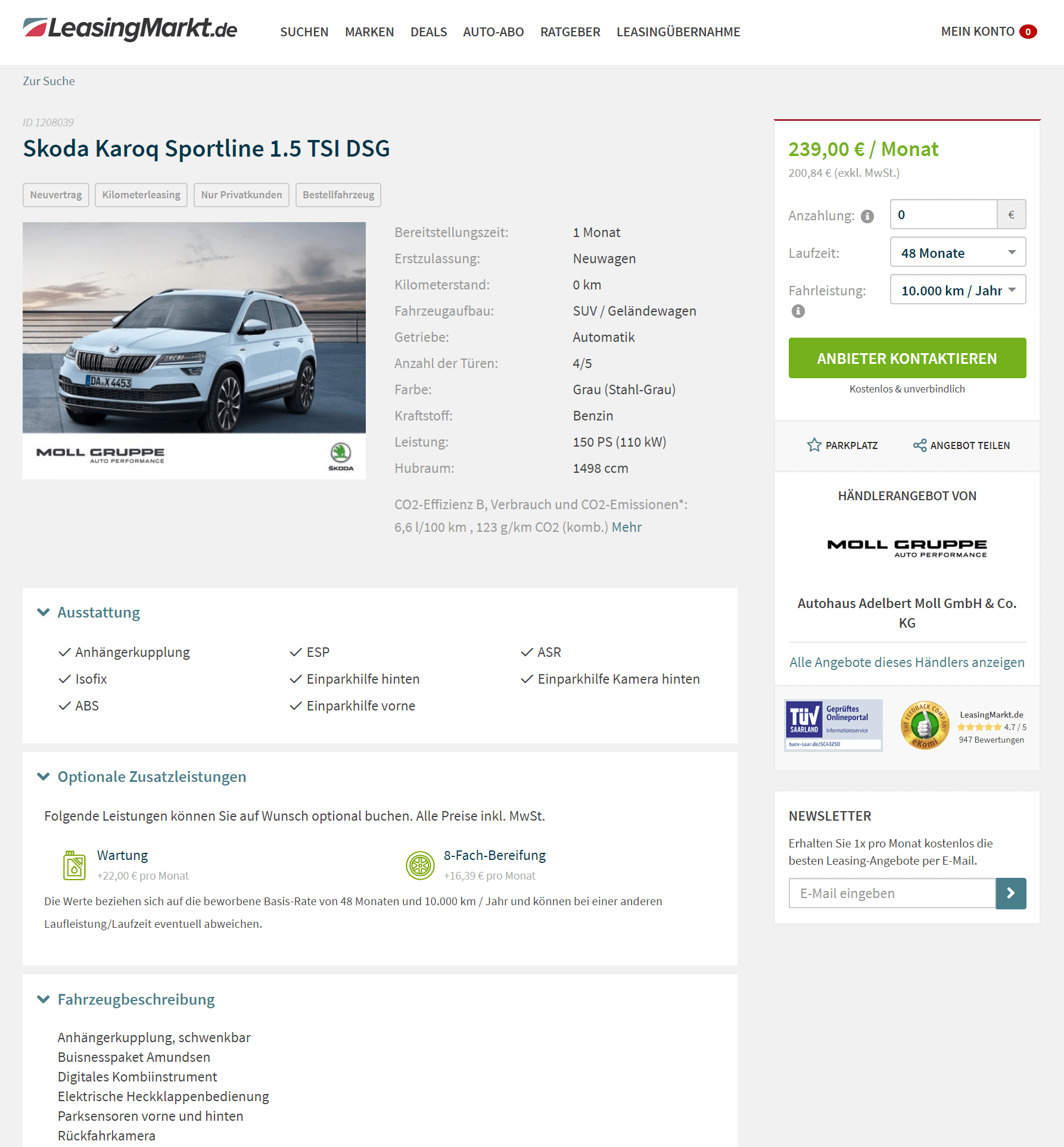Click the Angebot teilen share icon

(x=920, y=445)
